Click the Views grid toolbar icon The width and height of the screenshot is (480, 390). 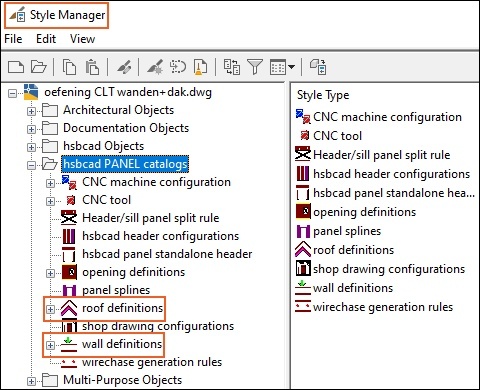[278, 67]
